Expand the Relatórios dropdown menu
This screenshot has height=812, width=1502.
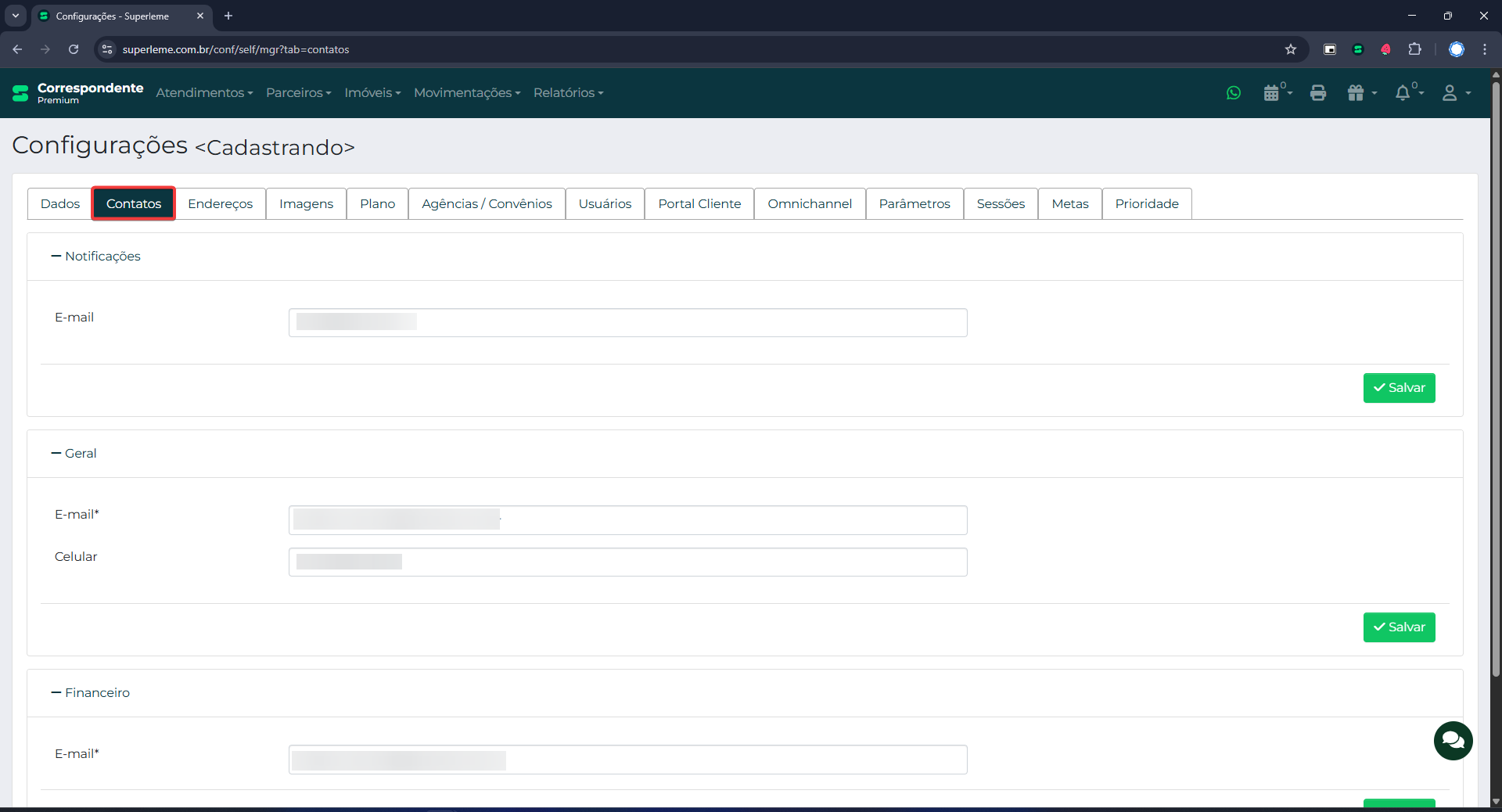click(x=568, y=93)
